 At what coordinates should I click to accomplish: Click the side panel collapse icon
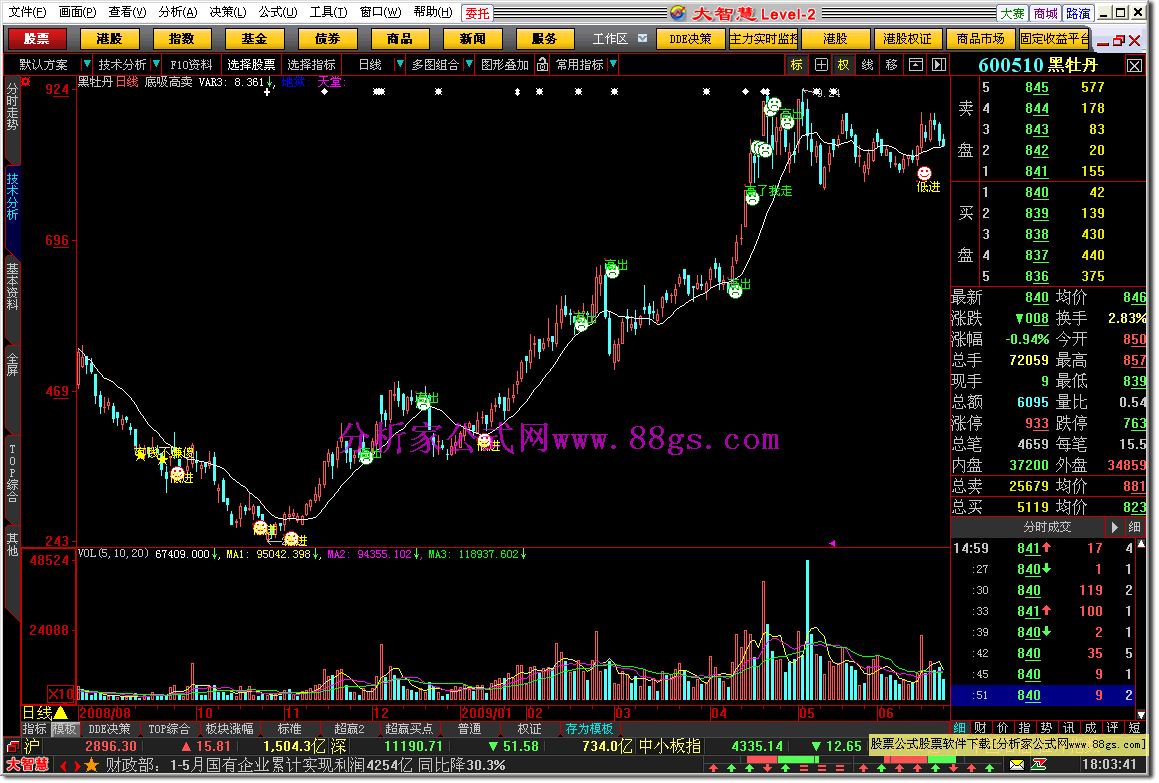(x=939, y=65)
